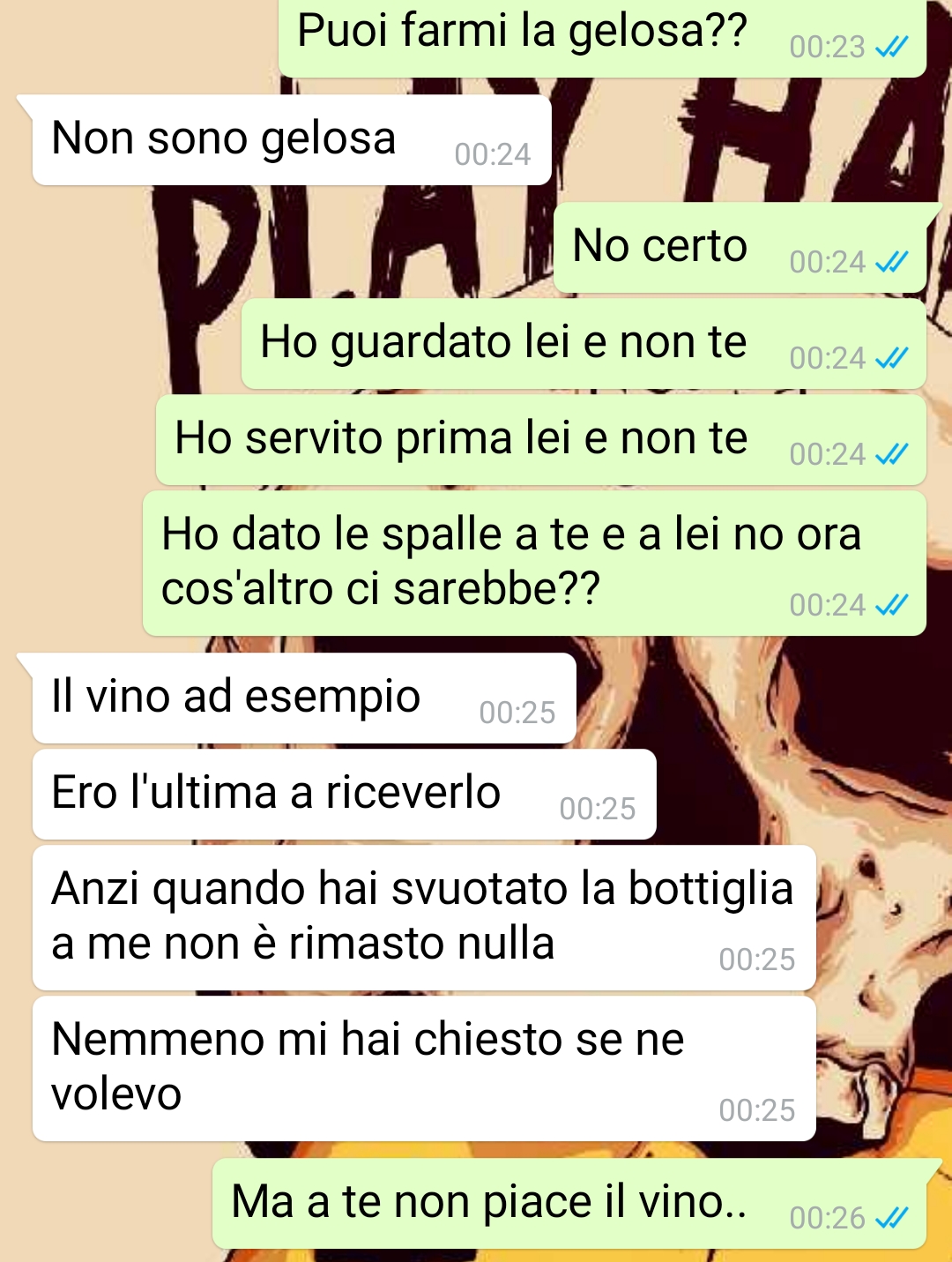Select the 'Ho dato le spalle a te' message

click(534, 563)
